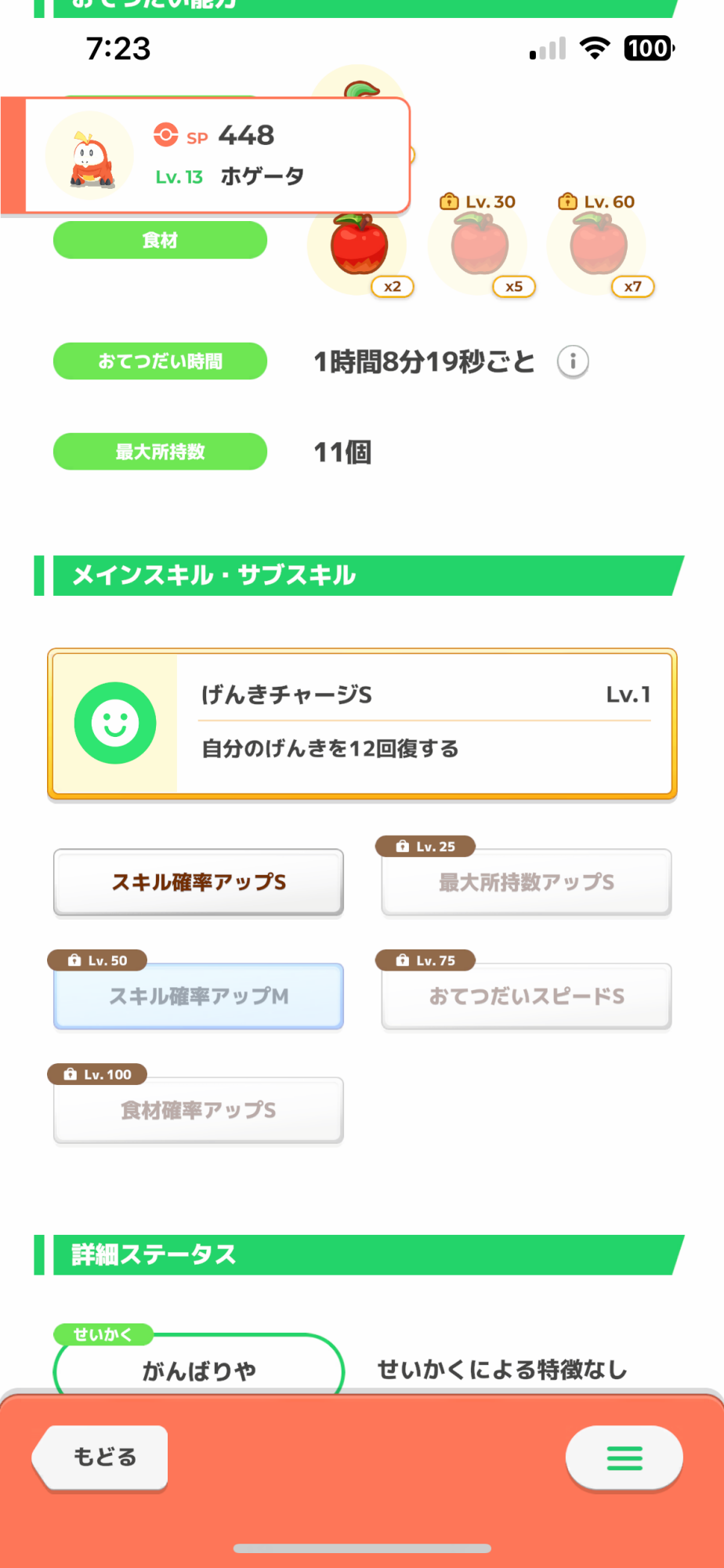Tap the Lv. 30 locked apple ingredient
The image size is (724, 1568).
tap(480, 245)
